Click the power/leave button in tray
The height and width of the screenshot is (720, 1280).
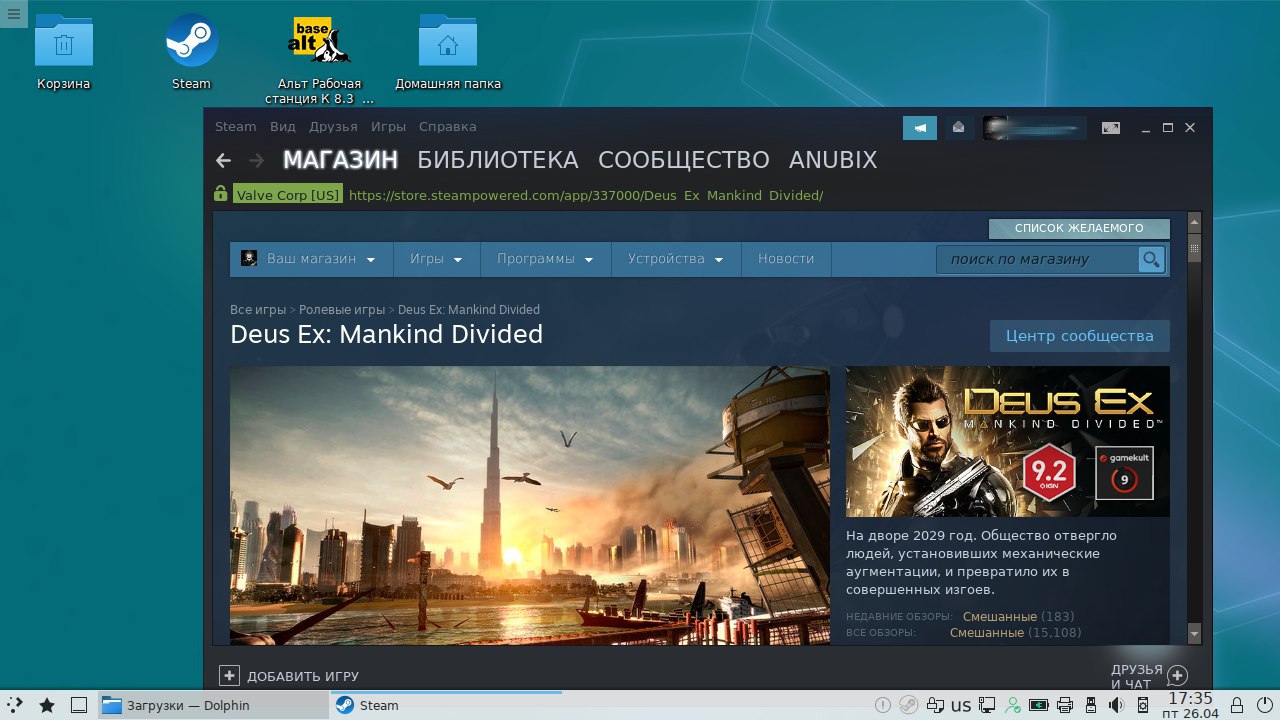coord(1264,705)
